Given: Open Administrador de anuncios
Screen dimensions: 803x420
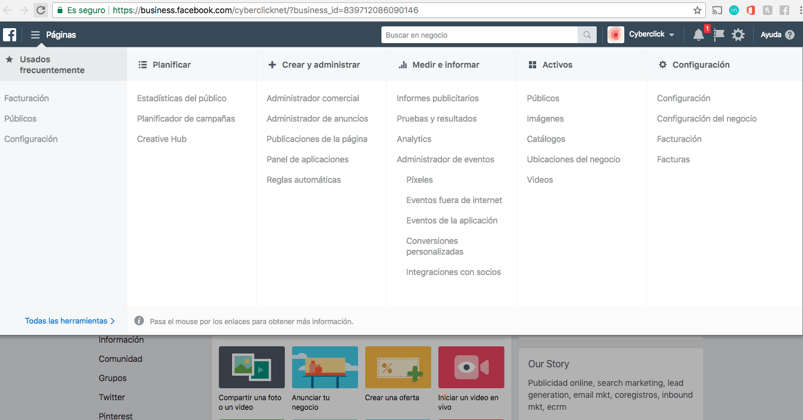Looking at the screenshot, I should (317, 118).
